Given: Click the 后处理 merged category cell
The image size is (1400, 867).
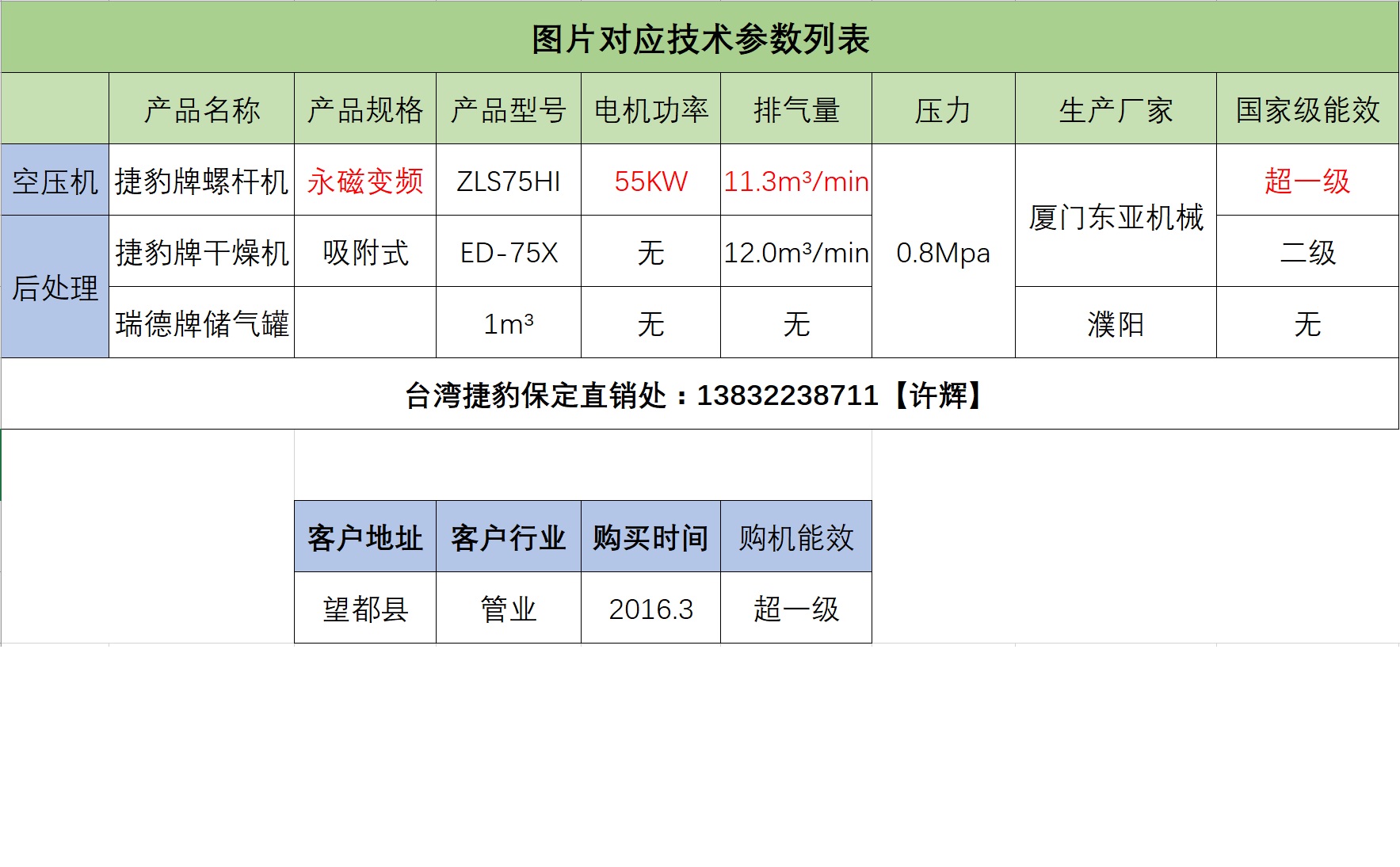Looking at the screenshot, I should tap(55, 287).
